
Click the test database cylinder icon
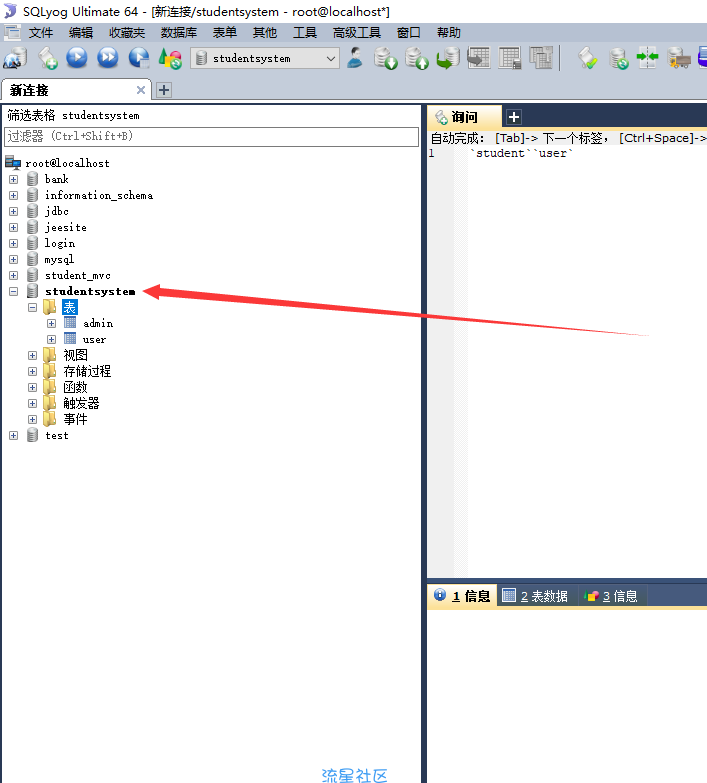32,435
